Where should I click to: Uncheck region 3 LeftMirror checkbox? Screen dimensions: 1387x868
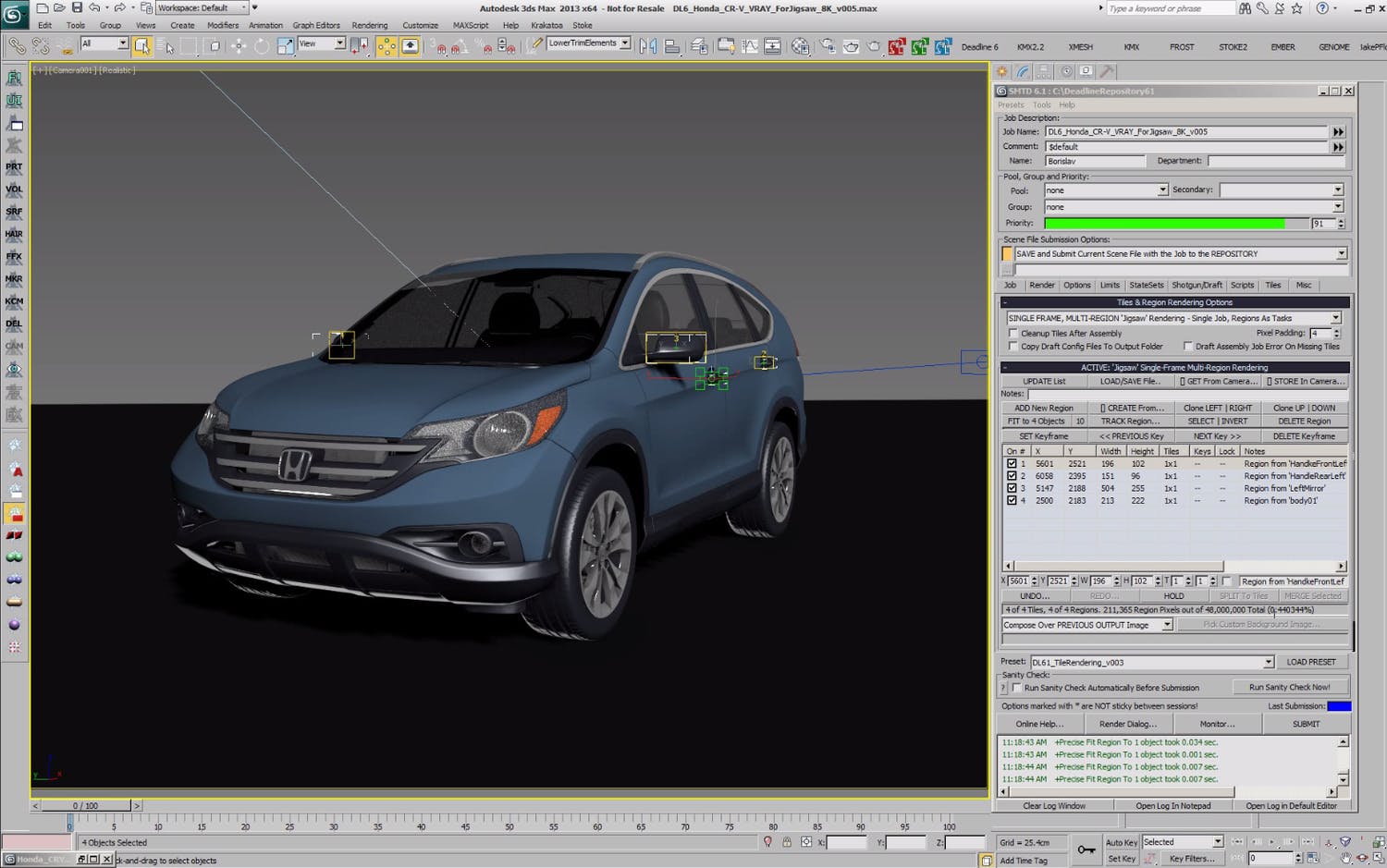(1012, 488)
